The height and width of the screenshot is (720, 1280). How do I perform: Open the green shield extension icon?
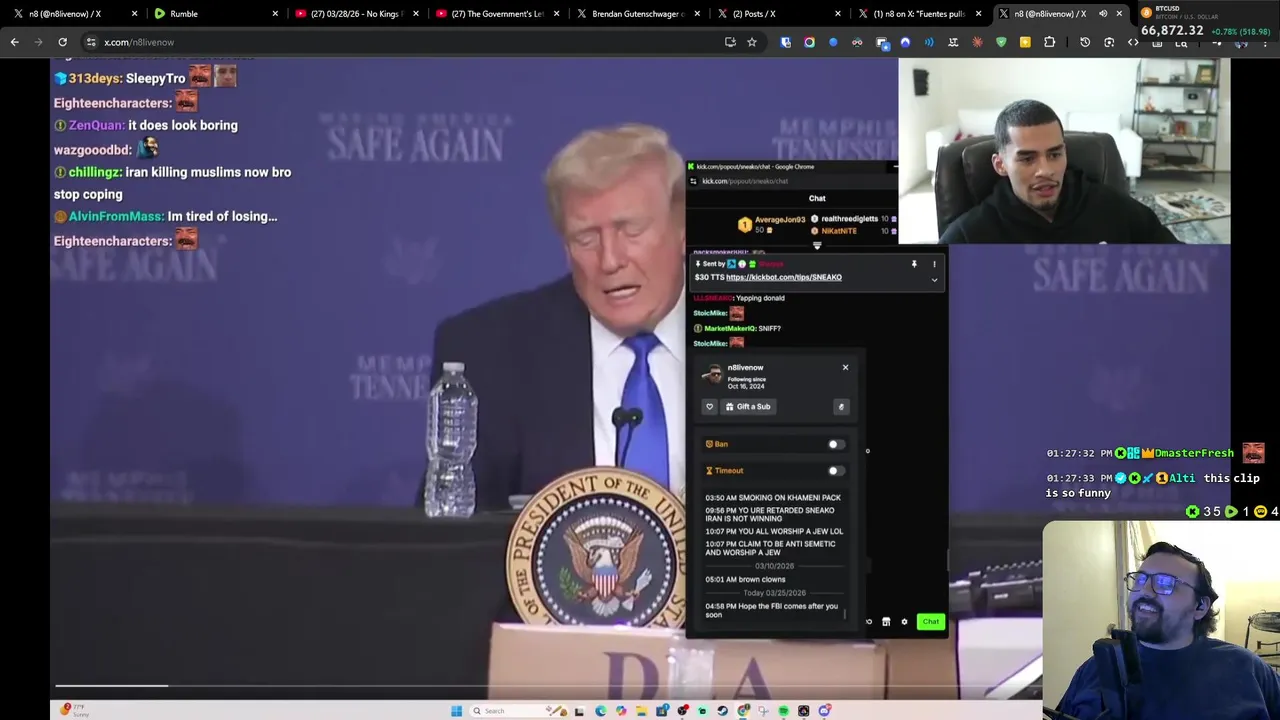point(1001,42)
